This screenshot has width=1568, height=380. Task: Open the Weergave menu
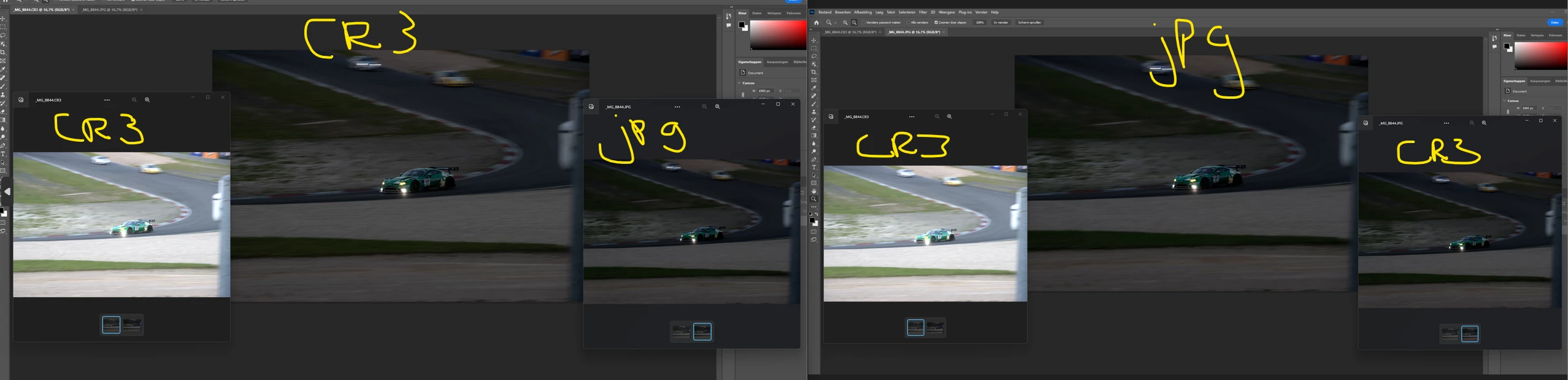point(947,12)
